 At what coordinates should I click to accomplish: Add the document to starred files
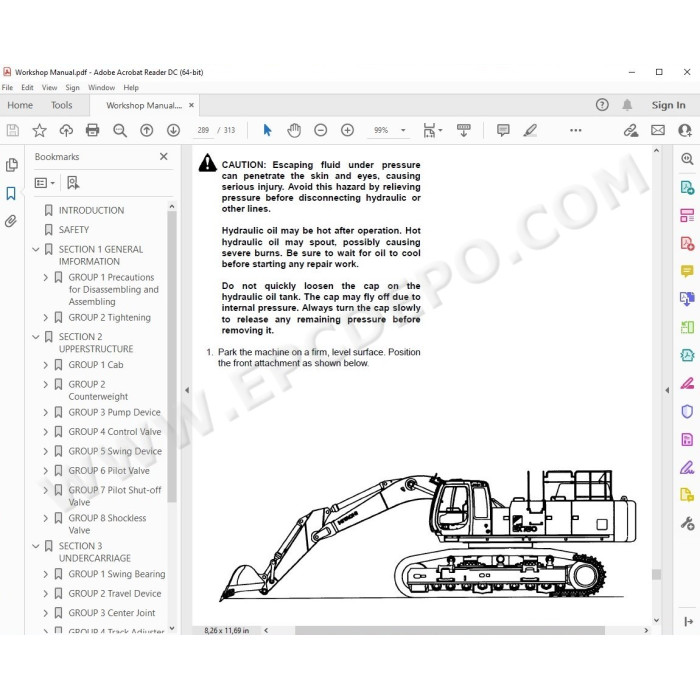click(x=39, y=130)
